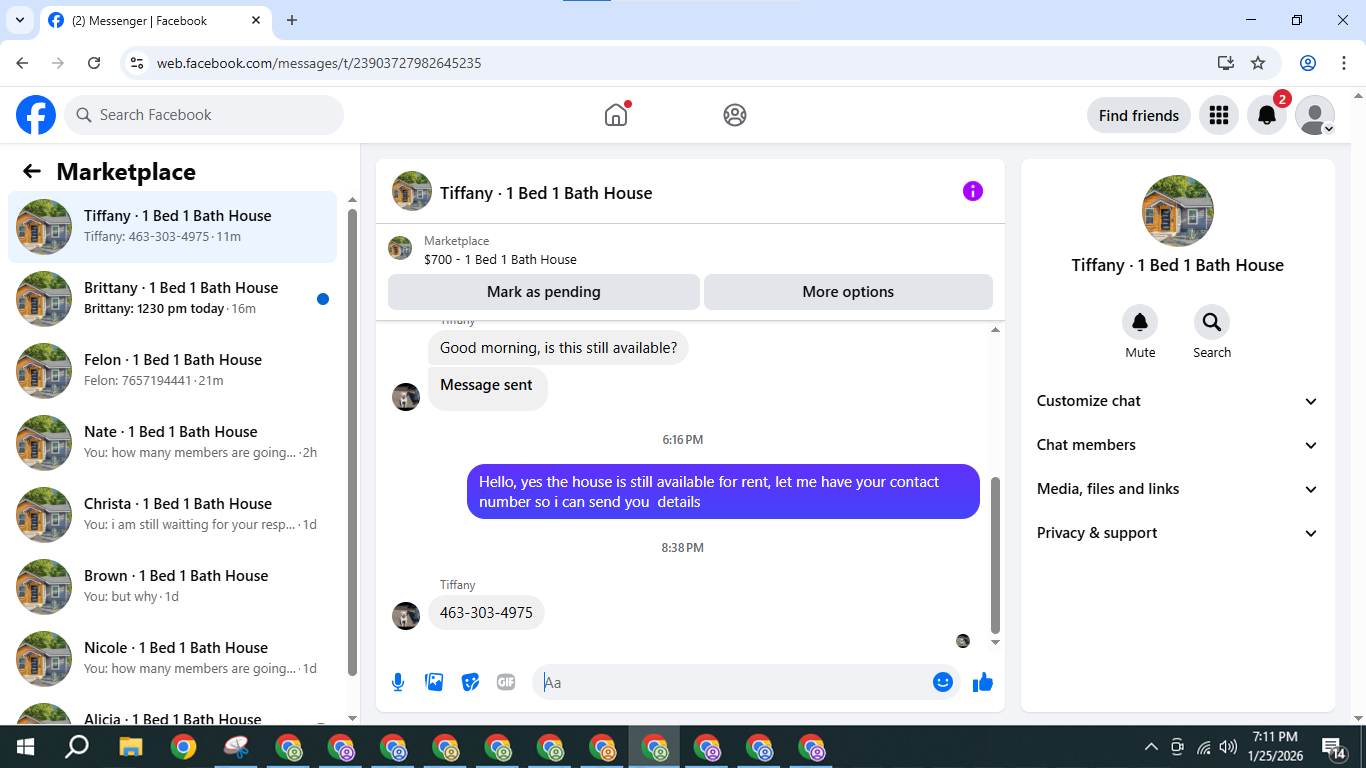Choose a sticker with the sticker icon
Screen dimensions: 1366x768
tap(470, 682)
